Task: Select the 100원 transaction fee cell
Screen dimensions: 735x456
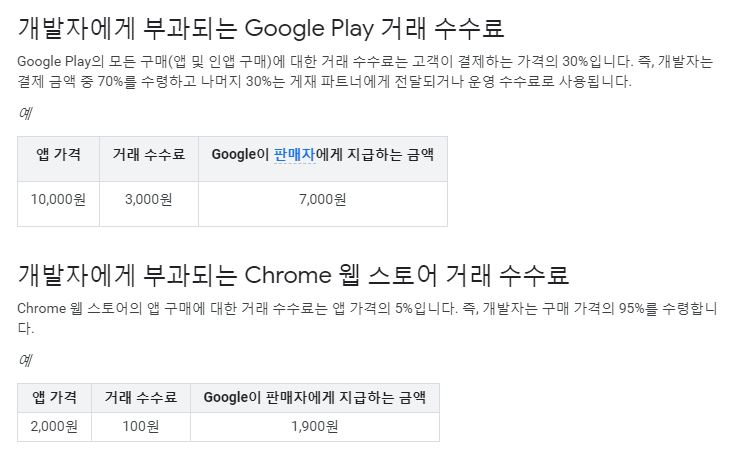Action: (141, 427)
